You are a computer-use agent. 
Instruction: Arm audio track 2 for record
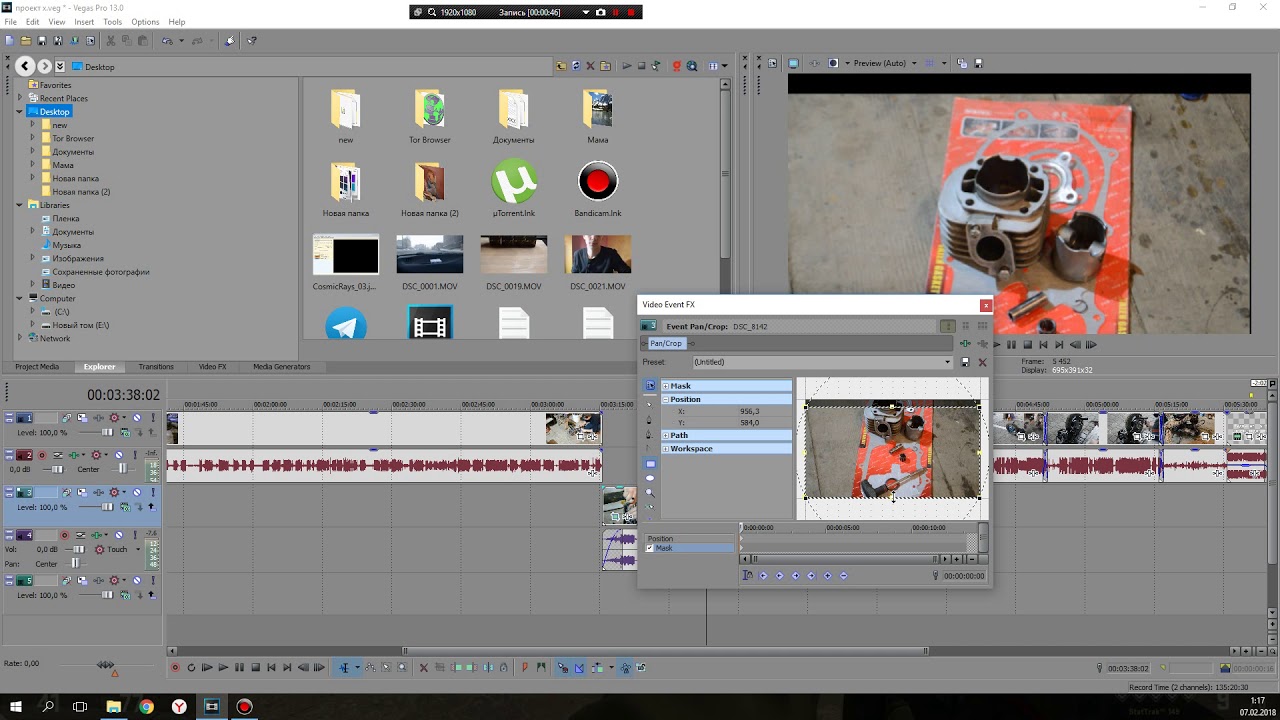coord(42,455)
